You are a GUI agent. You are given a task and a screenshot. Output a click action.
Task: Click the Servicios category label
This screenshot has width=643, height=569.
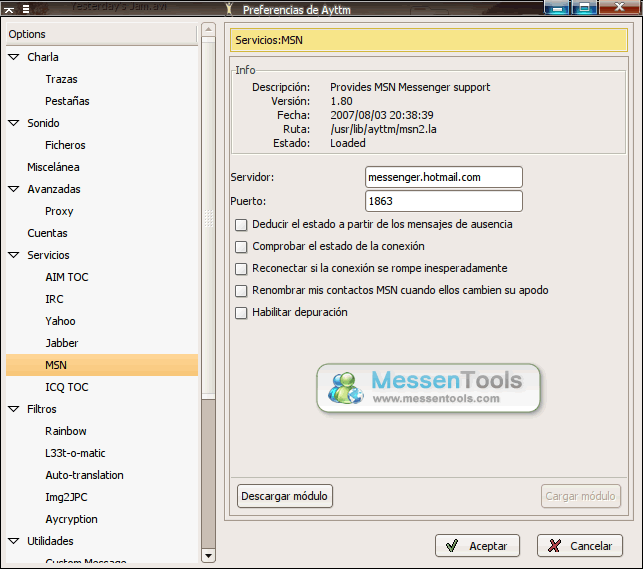point(48,255)
